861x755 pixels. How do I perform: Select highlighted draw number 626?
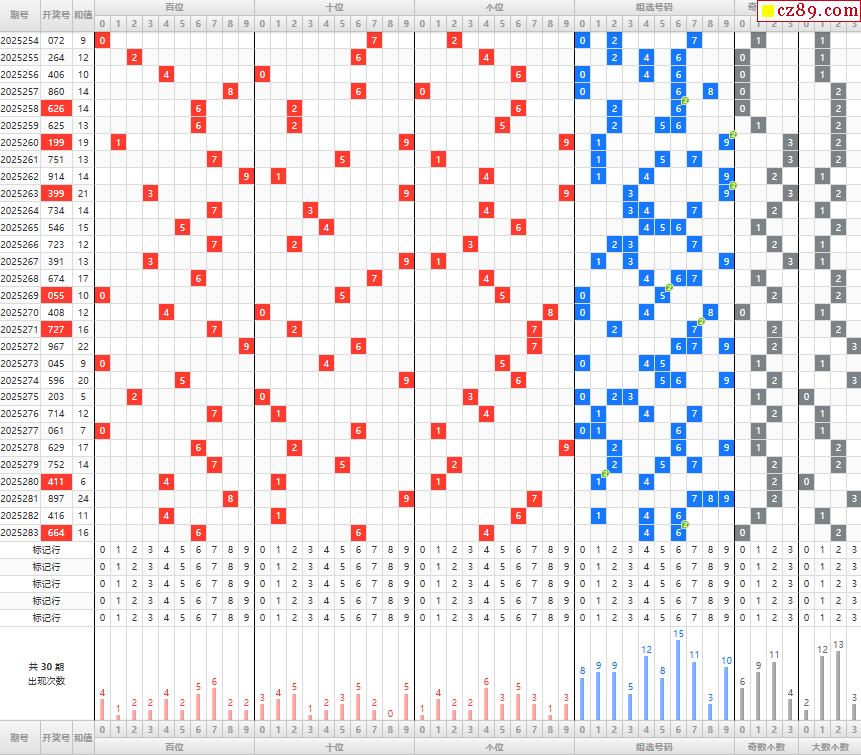coord(56,108)
